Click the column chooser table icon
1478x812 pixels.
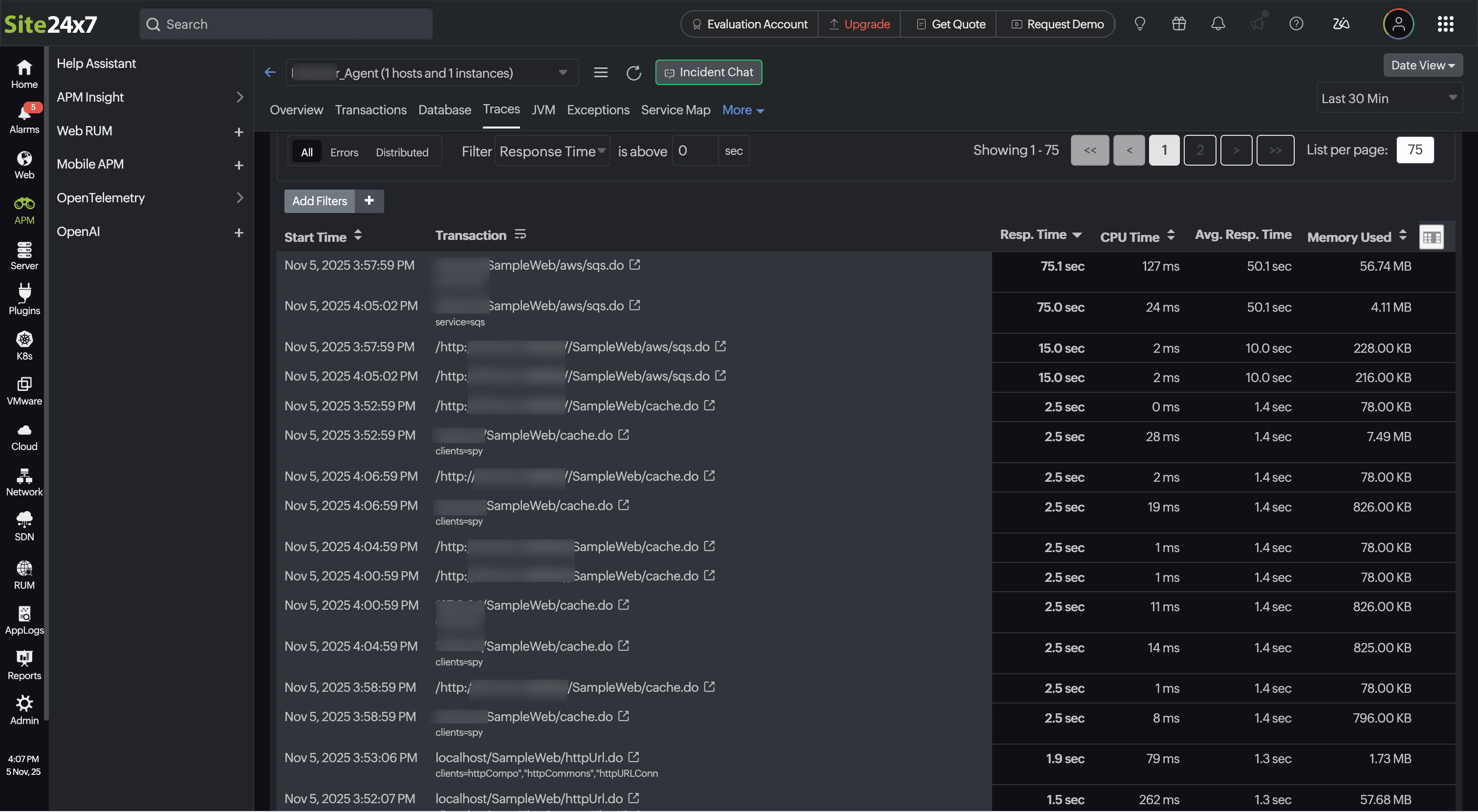(x=1431, y=237)
